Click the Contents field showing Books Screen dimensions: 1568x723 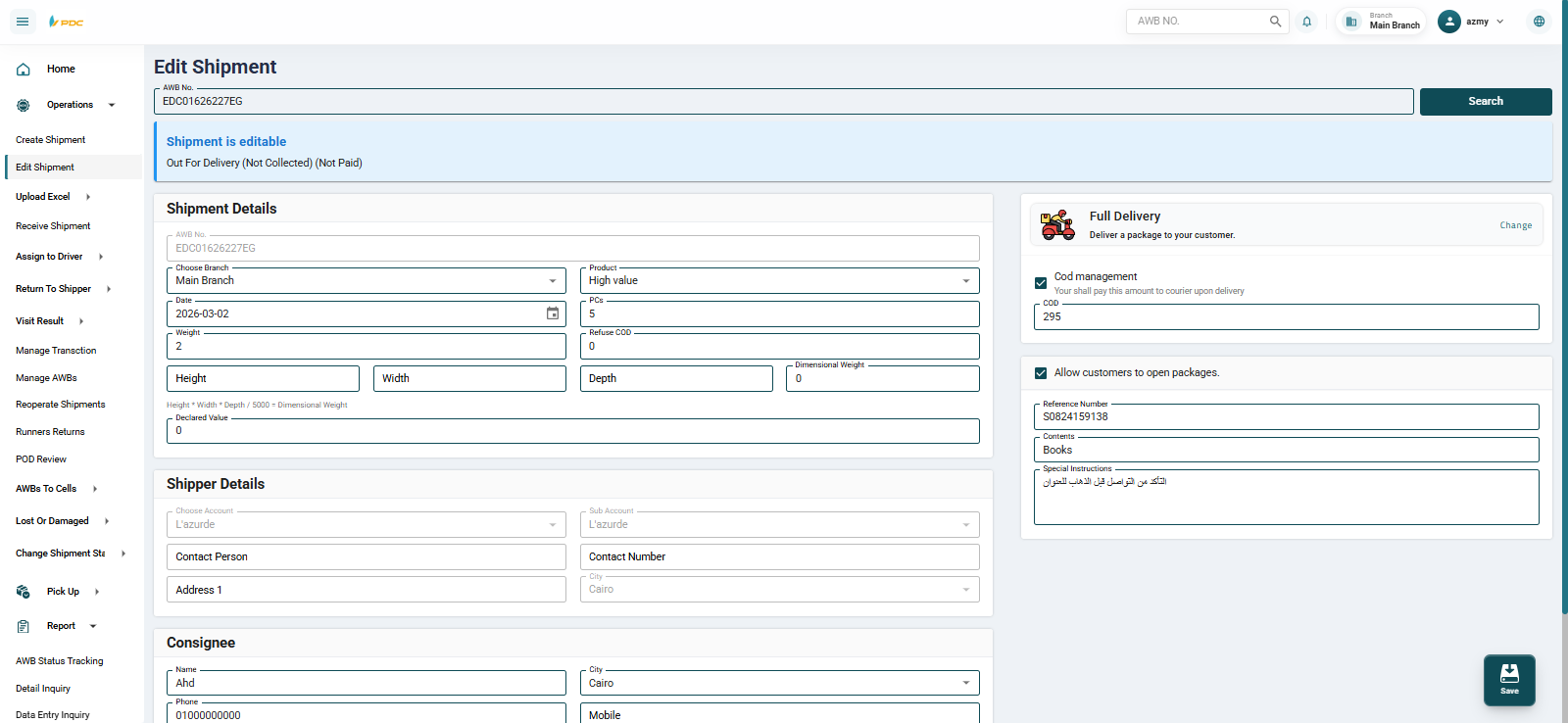pos(1287,450)
